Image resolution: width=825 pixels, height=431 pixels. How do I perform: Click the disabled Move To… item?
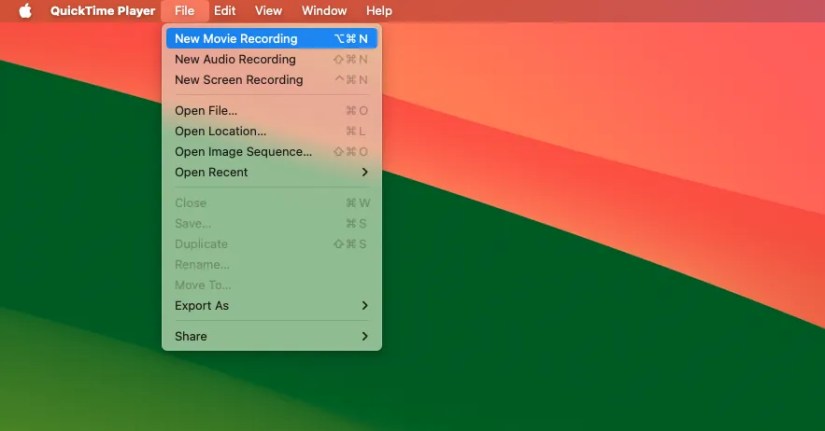click(x=271, y=285)
